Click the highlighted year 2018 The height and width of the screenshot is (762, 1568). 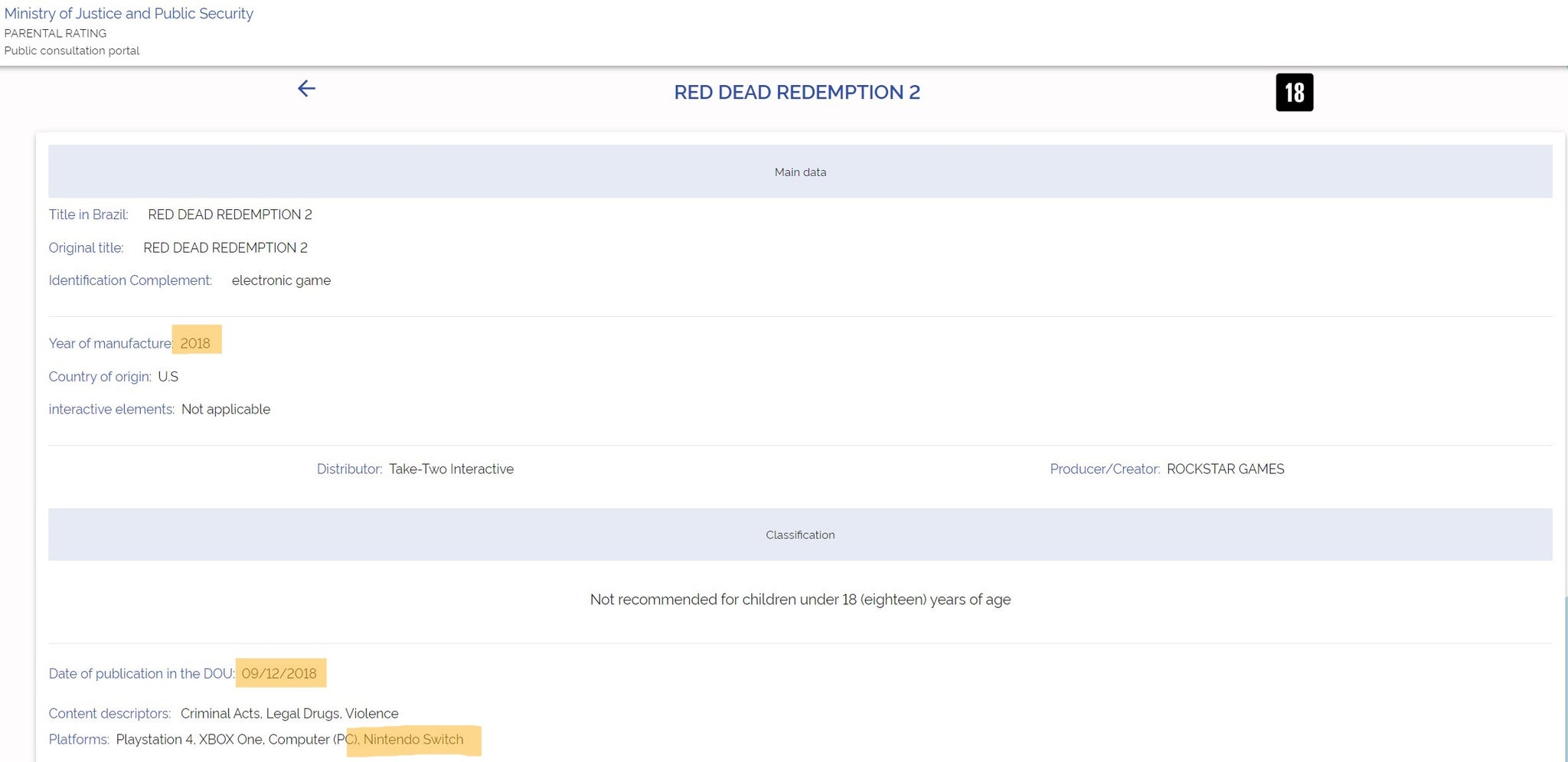coord(195,343)
